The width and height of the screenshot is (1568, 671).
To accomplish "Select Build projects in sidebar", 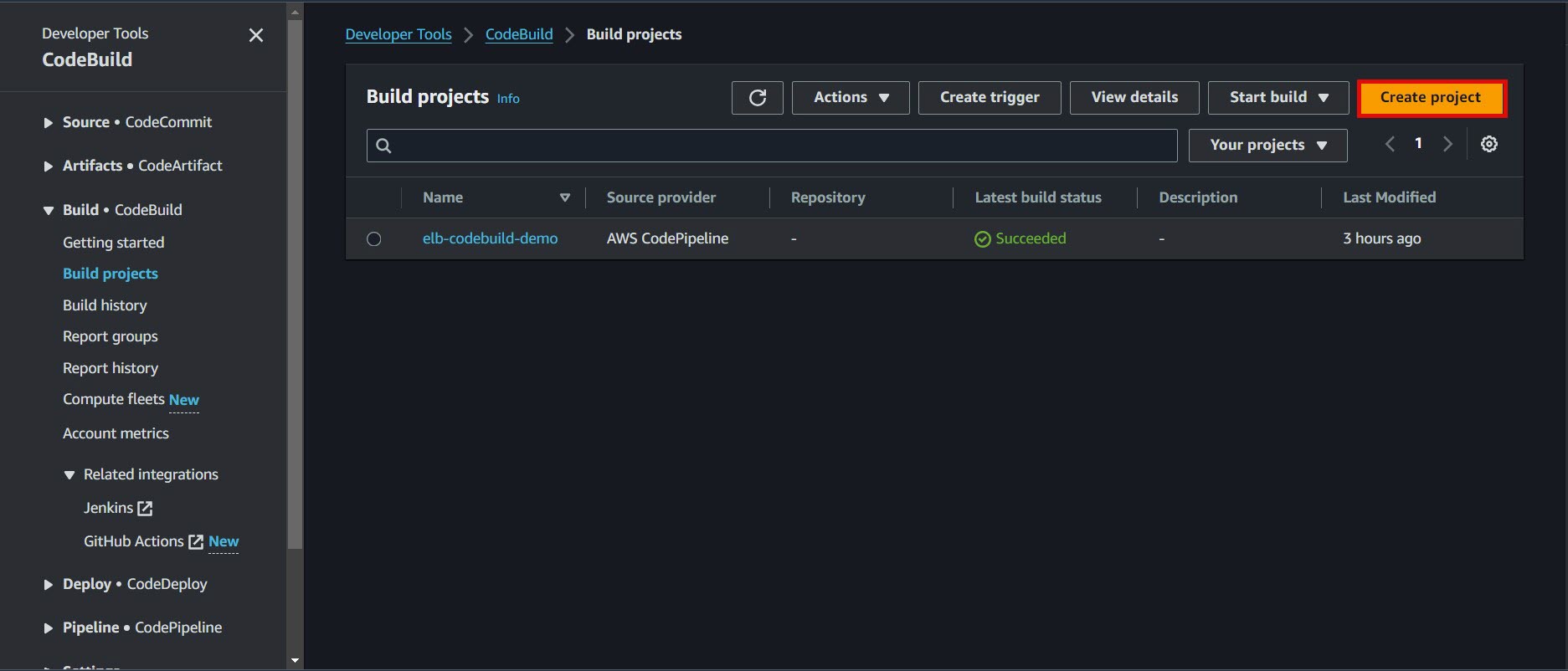I will point(110,274).
